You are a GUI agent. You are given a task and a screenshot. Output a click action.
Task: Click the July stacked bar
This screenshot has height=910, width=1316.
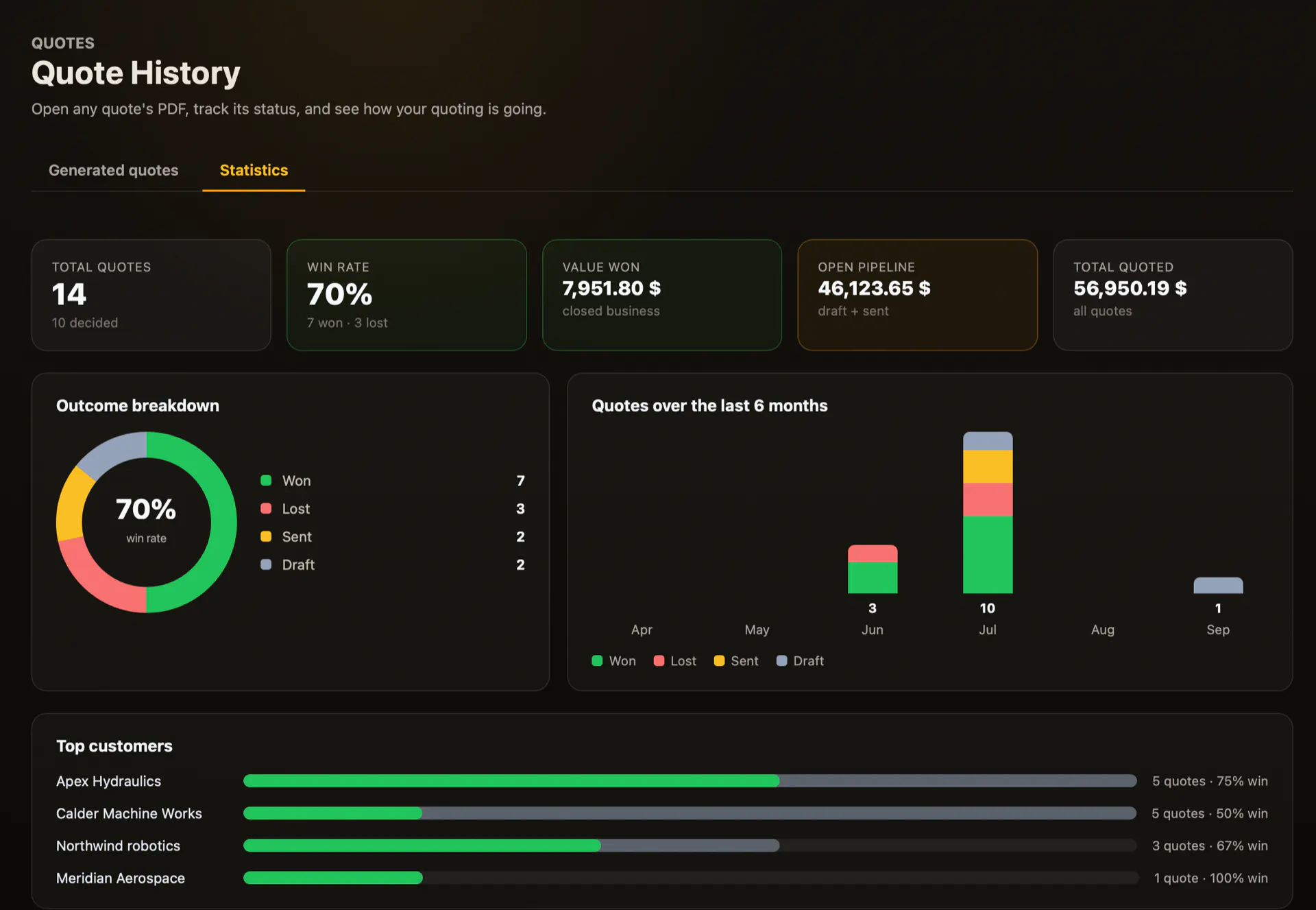[x=988, y=512]
